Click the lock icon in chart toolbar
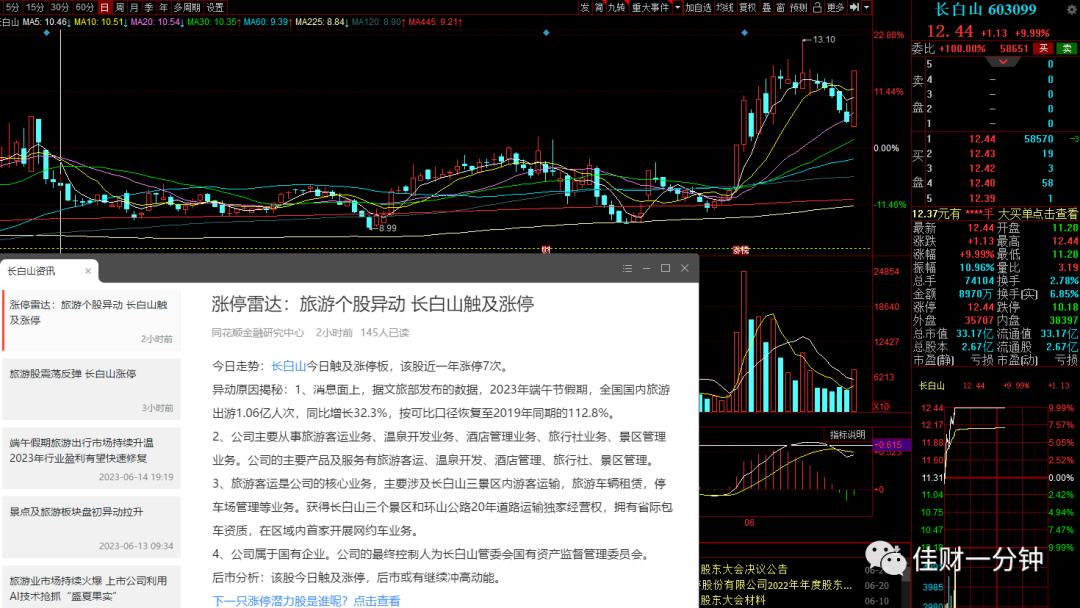1080x608 pixels. click(817, 7)
